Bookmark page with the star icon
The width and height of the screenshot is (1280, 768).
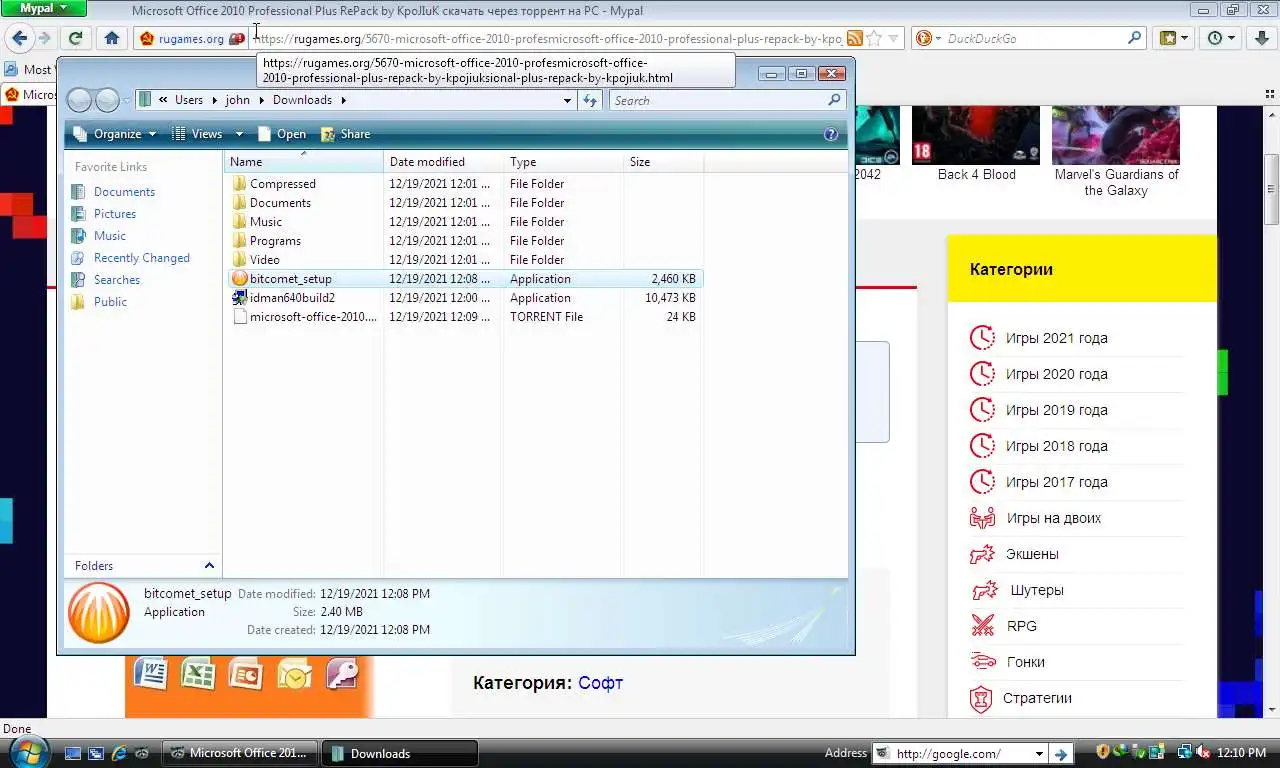coord(874,38)
